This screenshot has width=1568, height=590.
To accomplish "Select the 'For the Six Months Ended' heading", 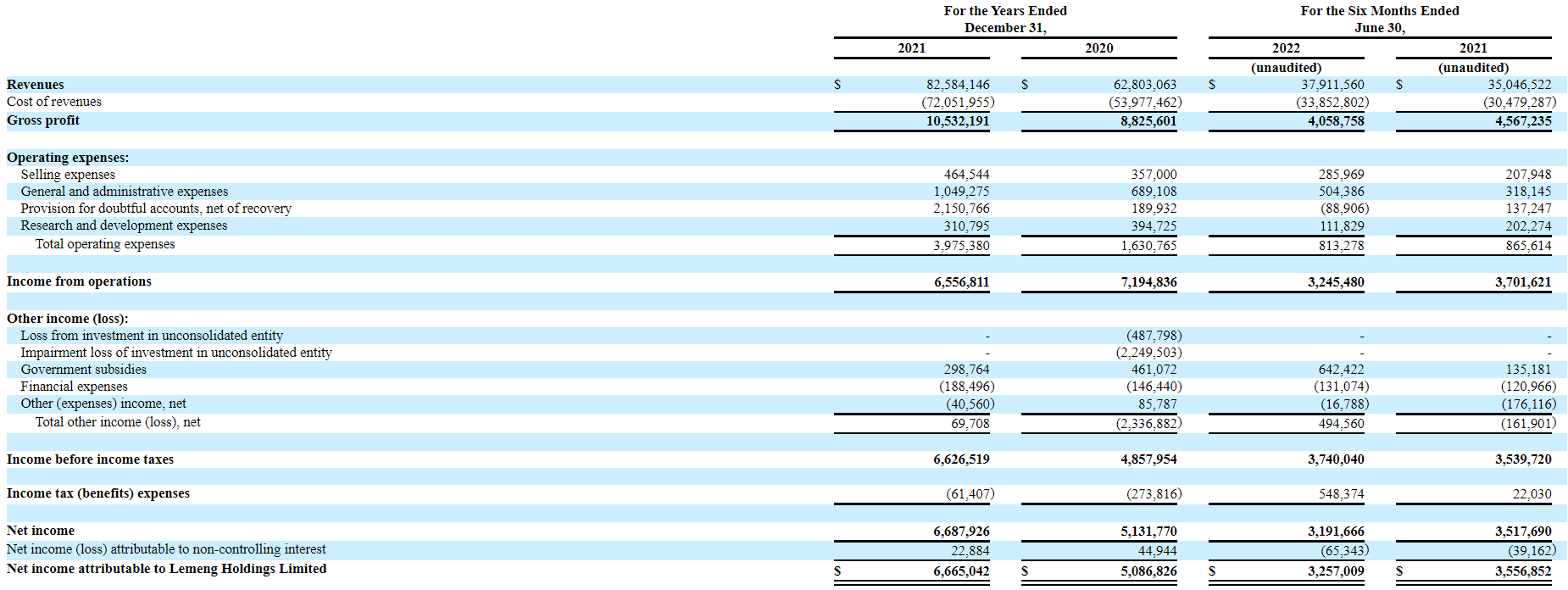I will click(x=1379, y=11).
